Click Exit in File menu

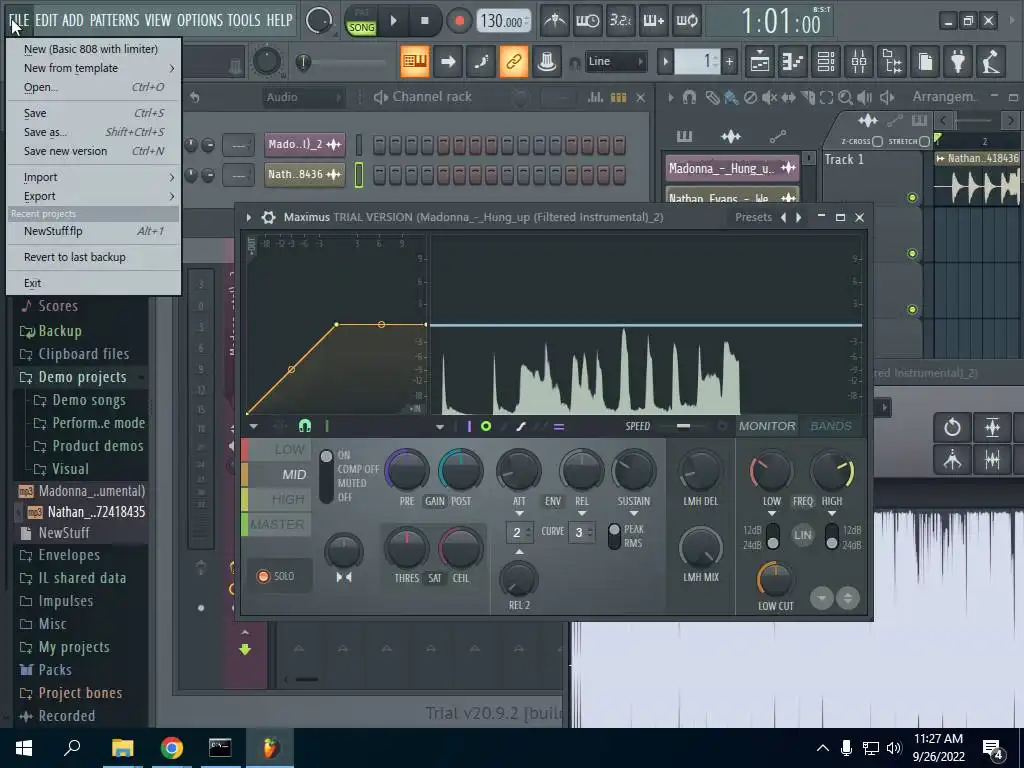(93, 283)
